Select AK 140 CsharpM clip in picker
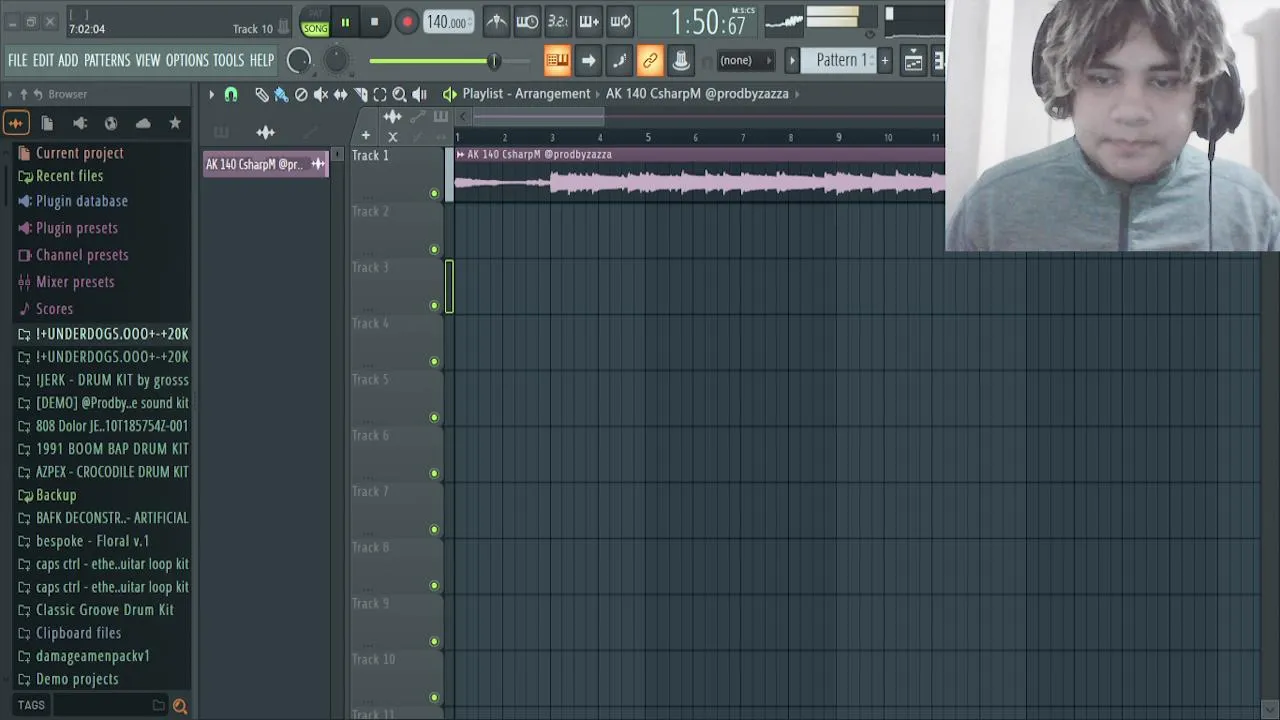 [265, 164]
